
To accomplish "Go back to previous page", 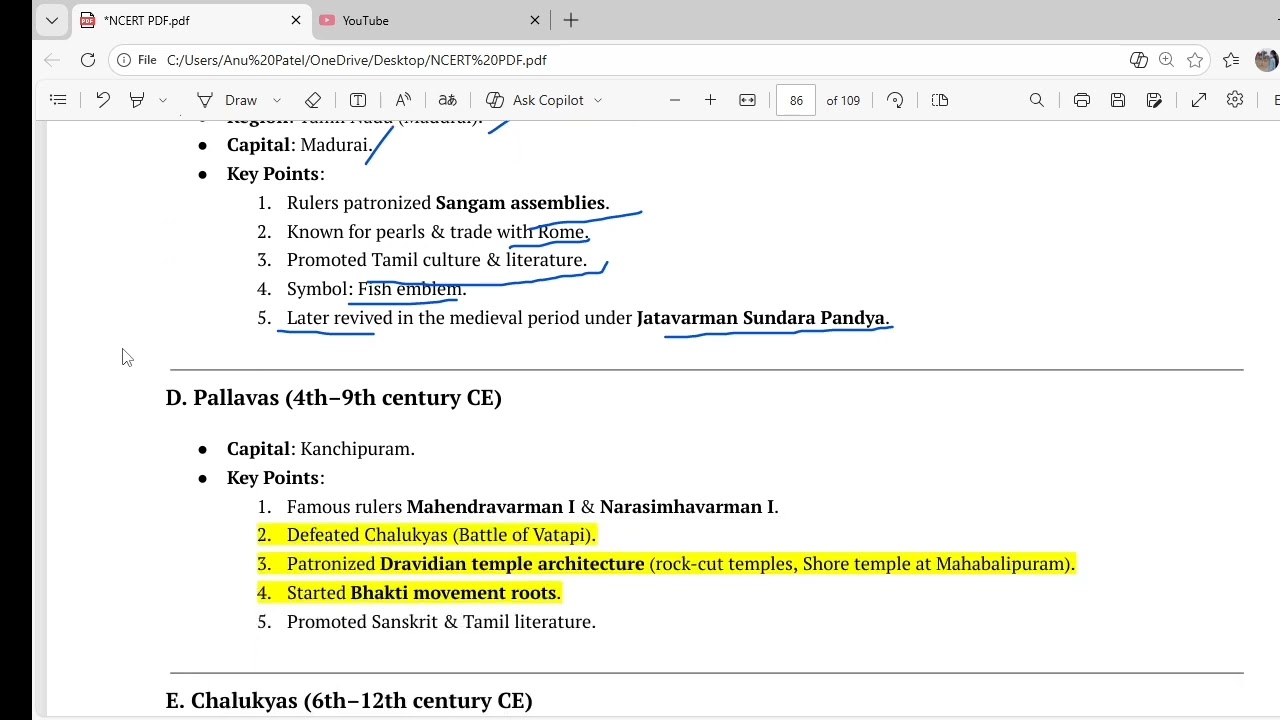I will (x=52, y=60).
